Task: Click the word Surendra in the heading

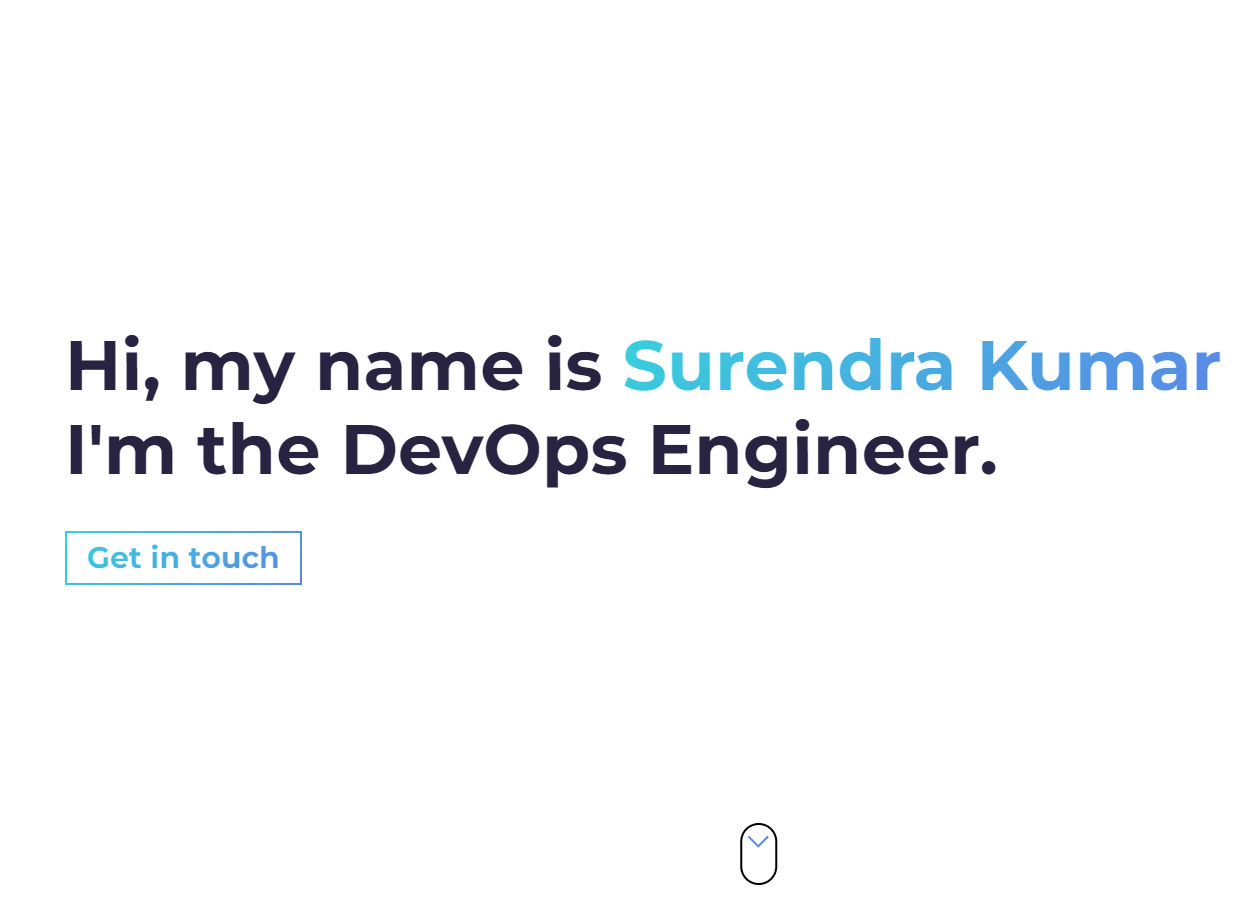Action: click(x=789, y=366)
